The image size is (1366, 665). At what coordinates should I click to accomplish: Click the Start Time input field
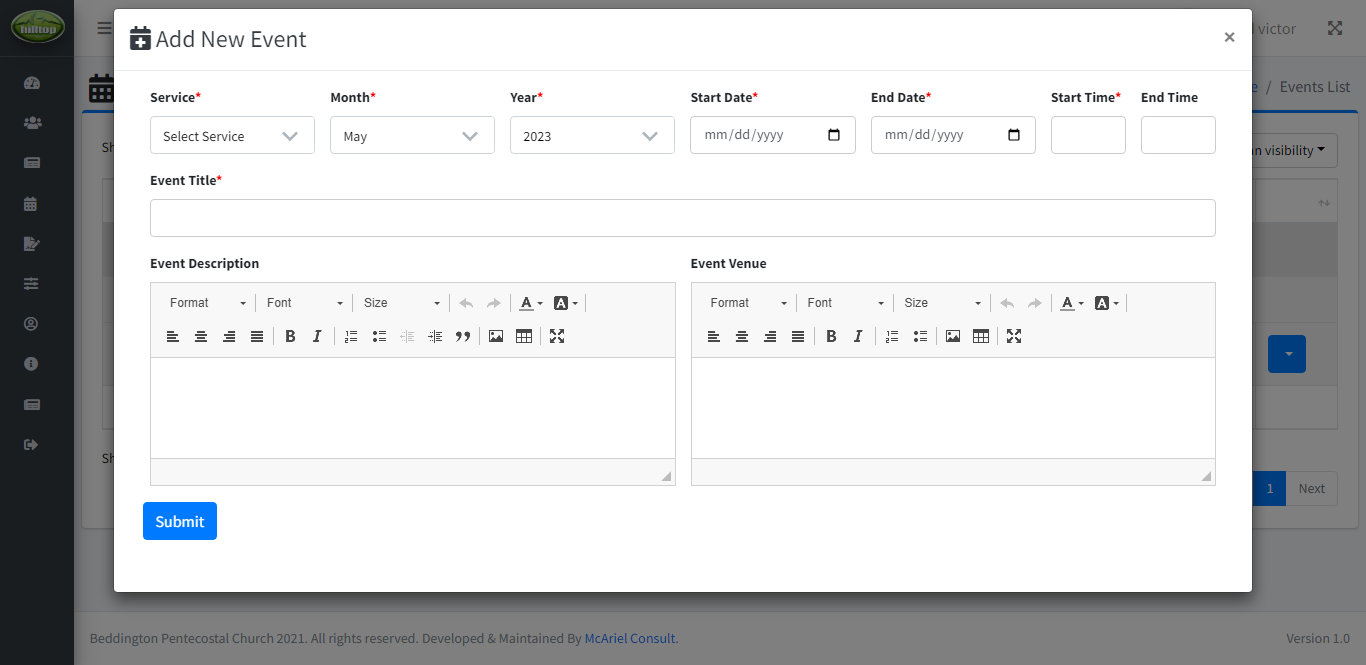pos(1088,135)
